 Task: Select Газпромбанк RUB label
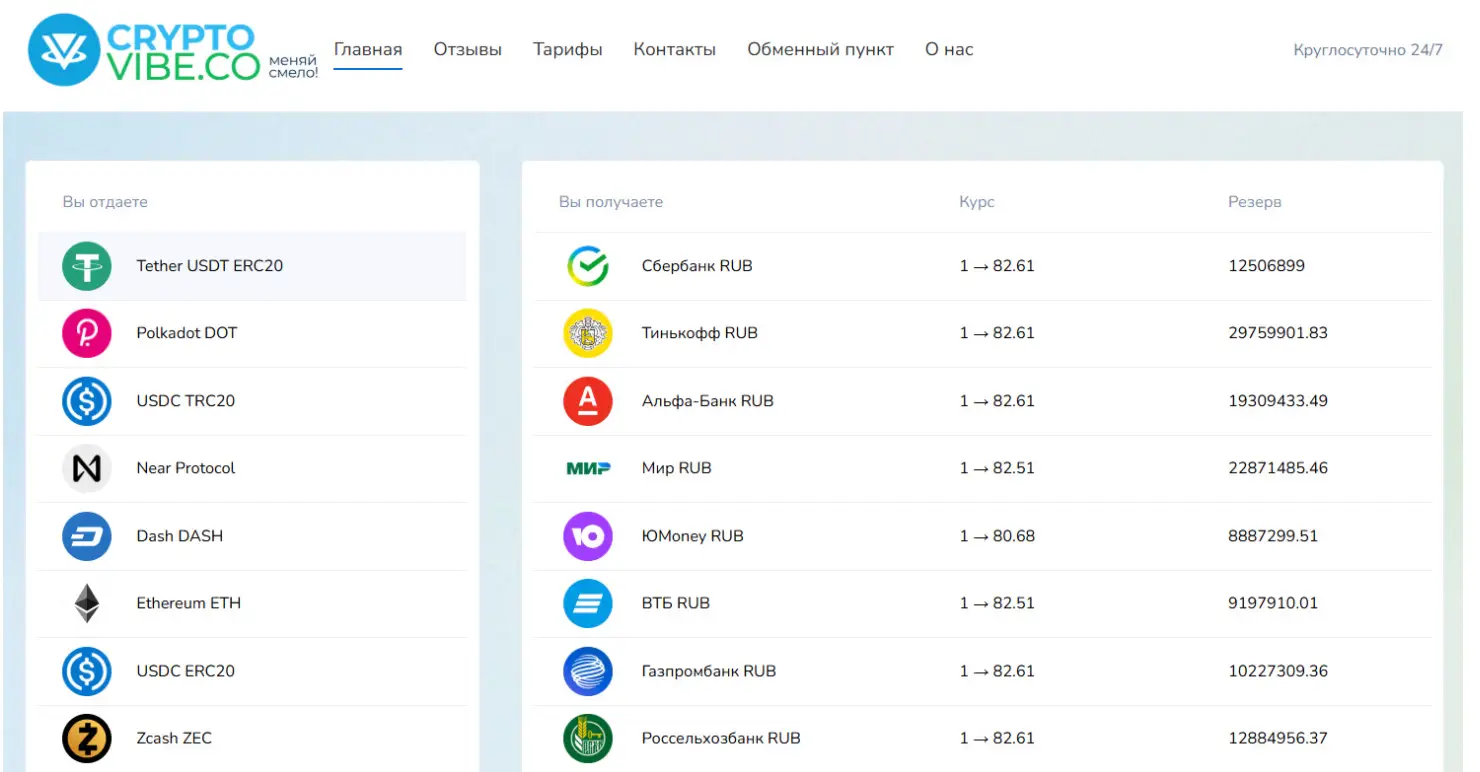click(x=709, y=671)
